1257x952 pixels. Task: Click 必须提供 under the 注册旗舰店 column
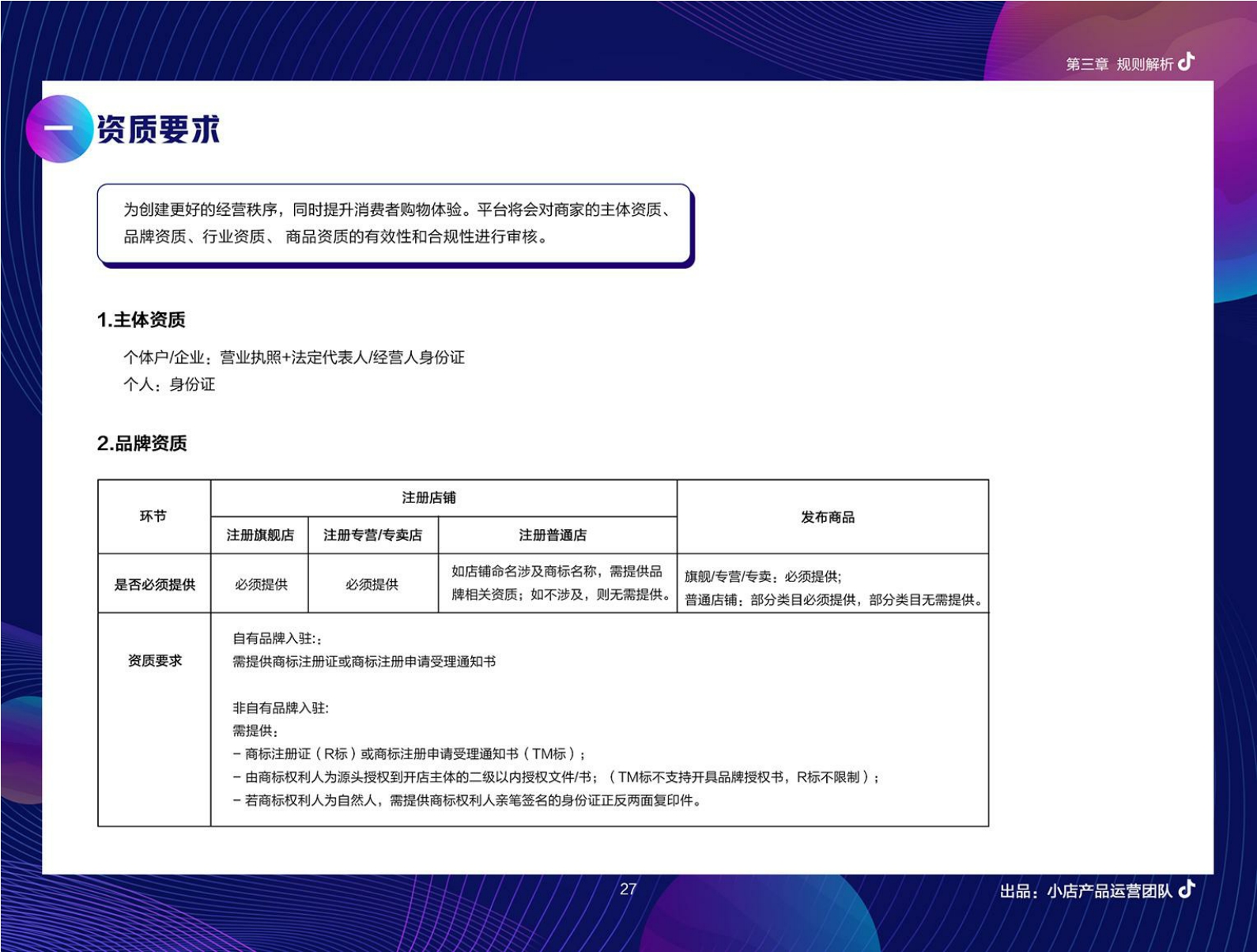click(261, 584)
